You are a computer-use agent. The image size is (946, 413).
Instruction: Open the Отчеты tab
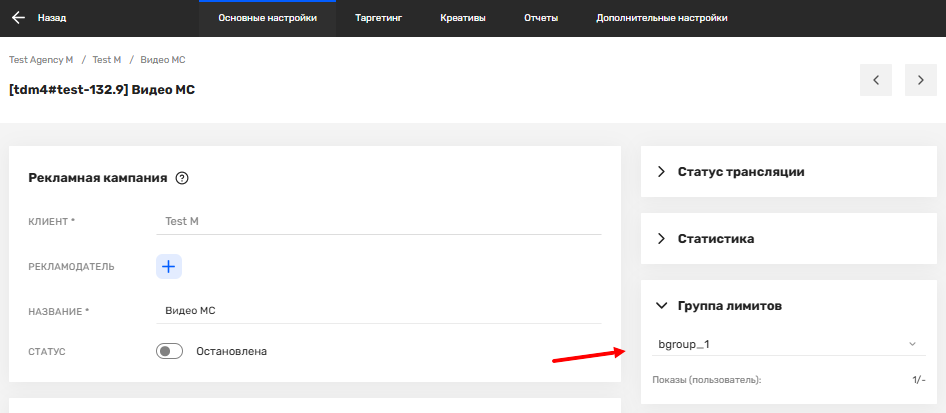(541, 18)
